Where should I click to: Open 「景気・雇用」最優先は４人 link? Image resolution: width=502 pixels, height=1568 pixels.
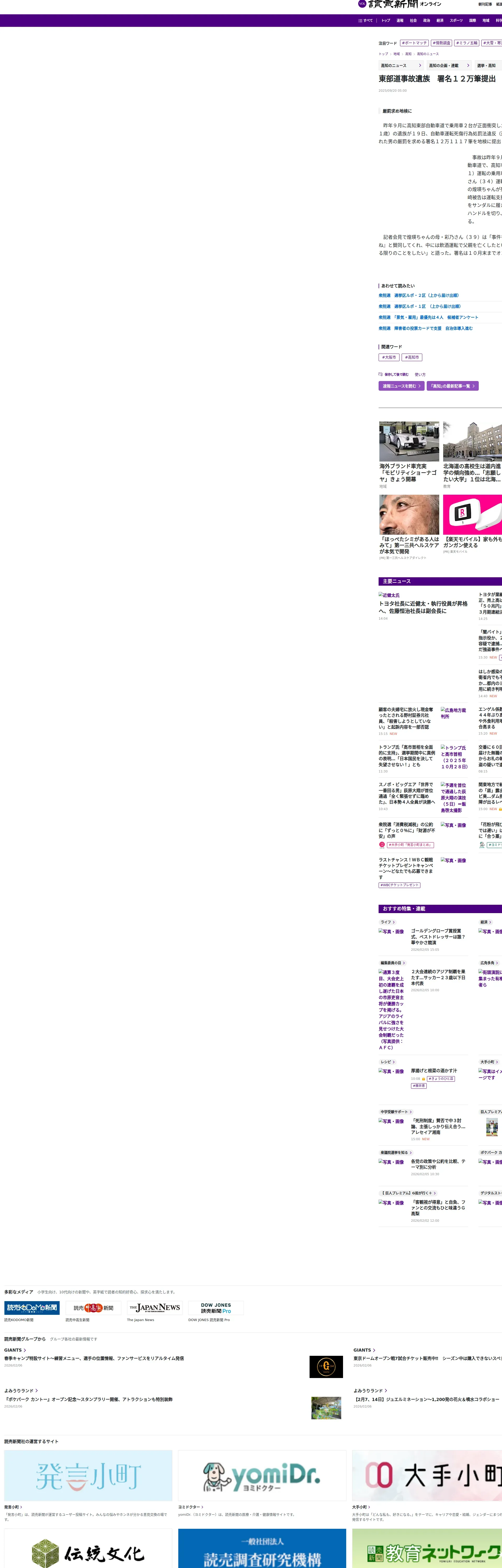tap(428, 318)
